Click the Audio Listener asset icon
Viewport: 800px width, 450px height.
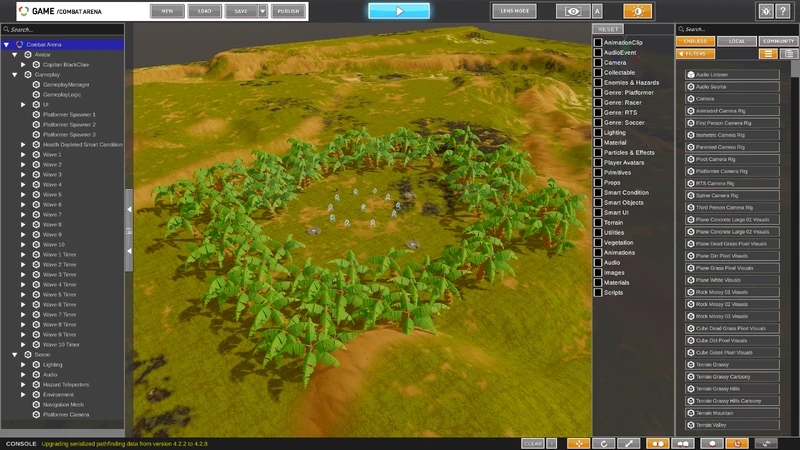[691, 74]
